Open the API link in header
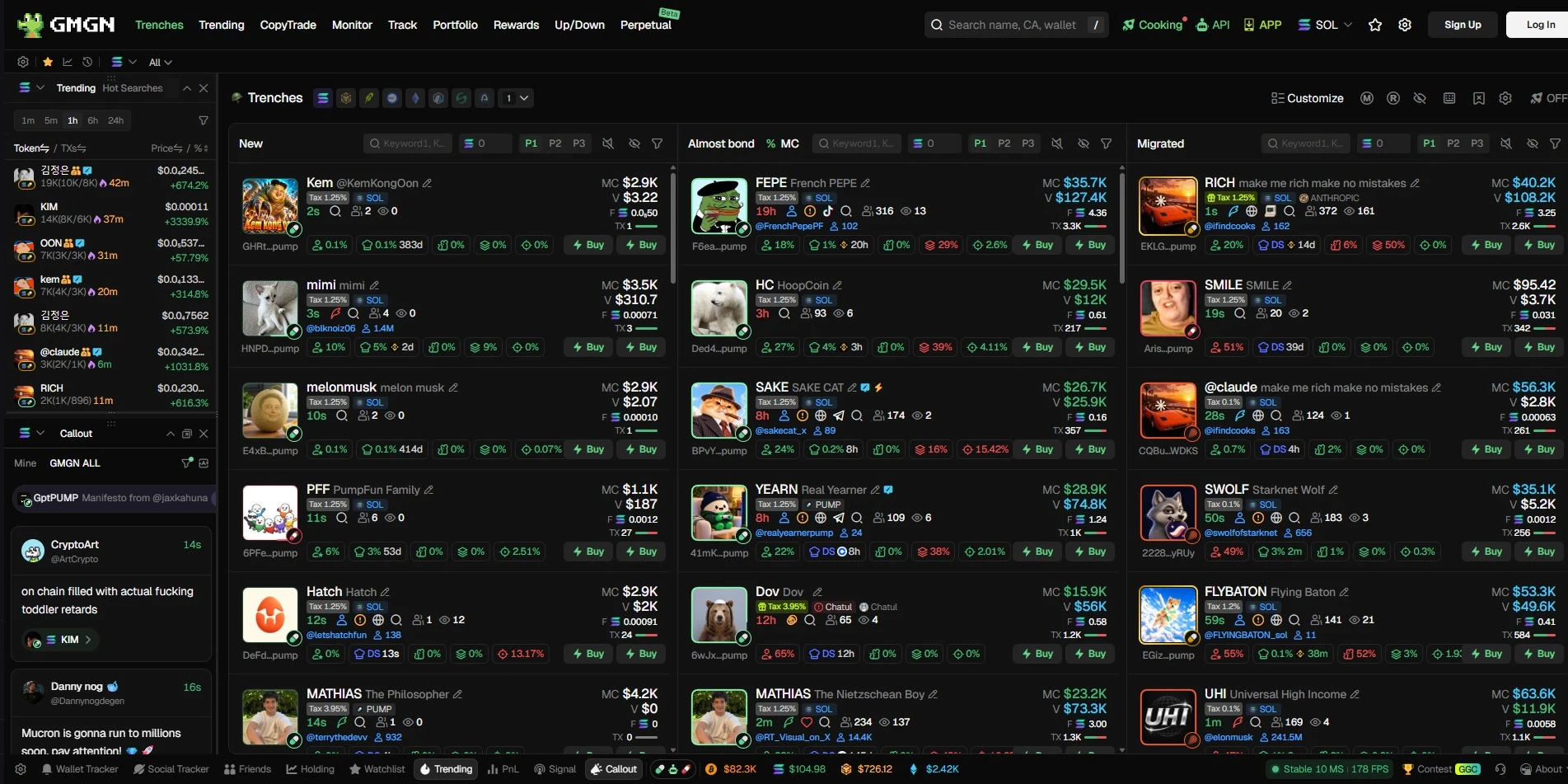Viewport: 1568px width, 784px height. click(1213, 25)
